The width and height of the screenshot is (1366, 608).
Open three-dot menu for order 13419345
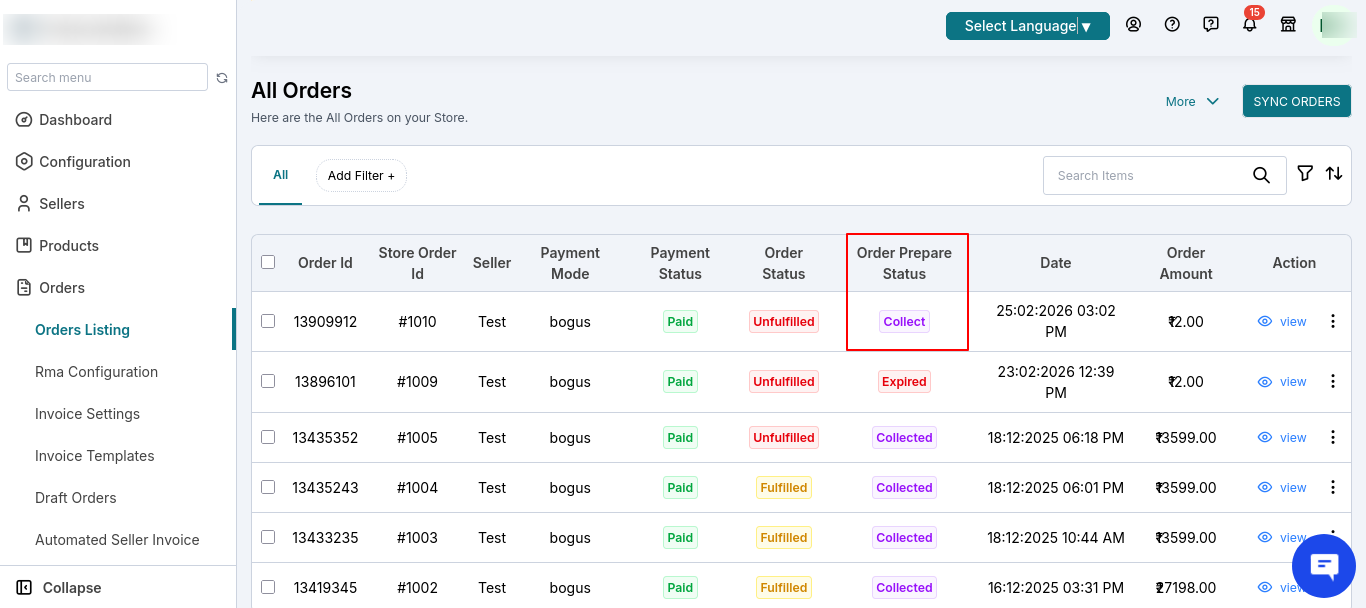click(1332, 587)
